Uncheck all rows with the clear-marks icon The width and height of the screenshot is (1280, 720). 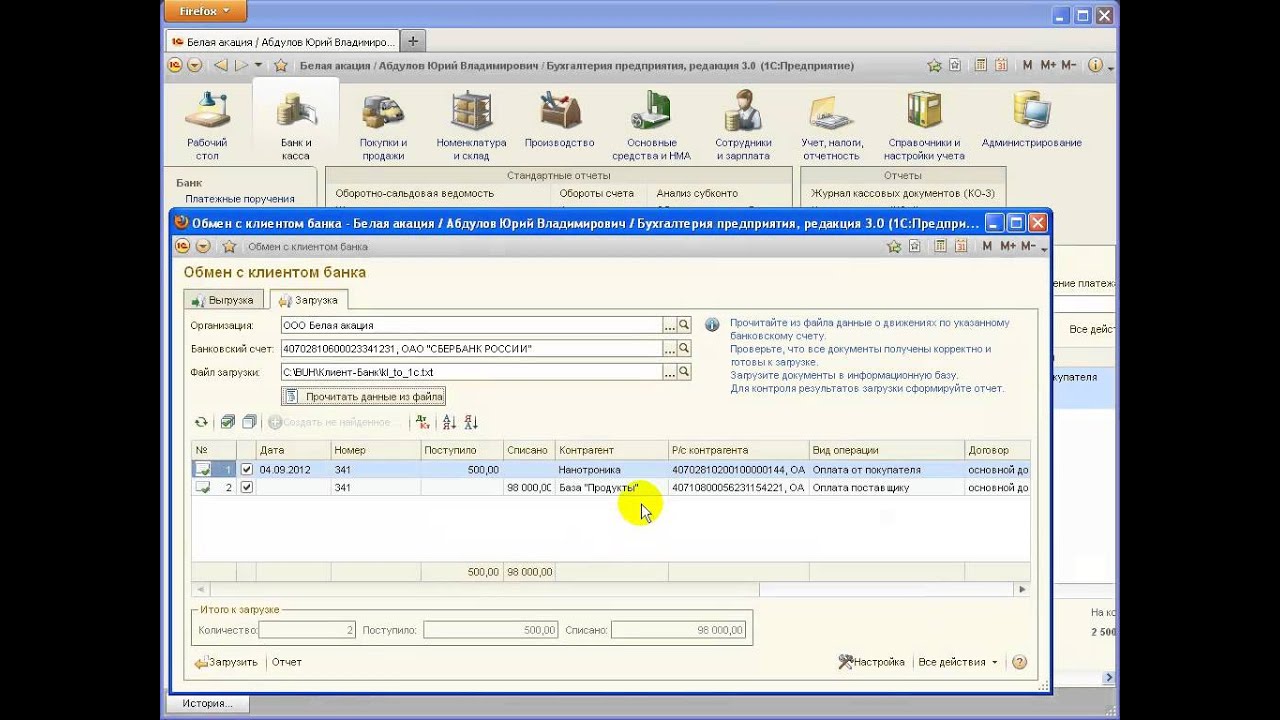point(249,422)
